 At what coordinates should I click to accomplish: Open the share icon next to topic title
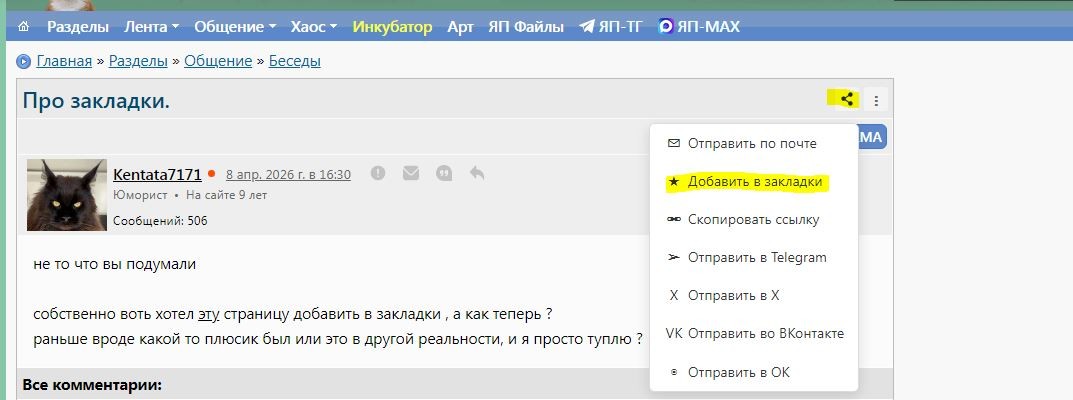(847, 100)
